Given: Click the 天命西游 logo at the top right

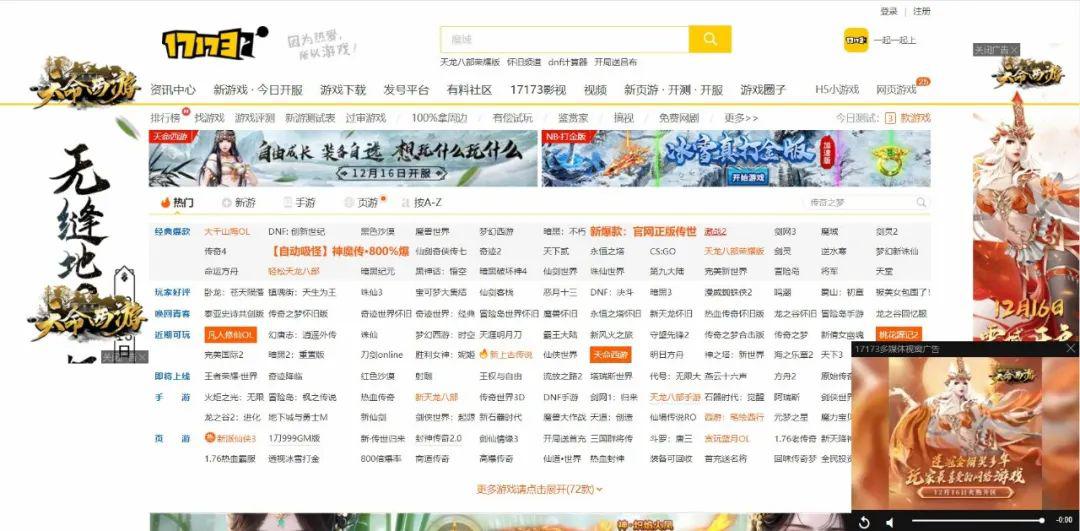Looking at the screenshot, I should coord(1027,74).
